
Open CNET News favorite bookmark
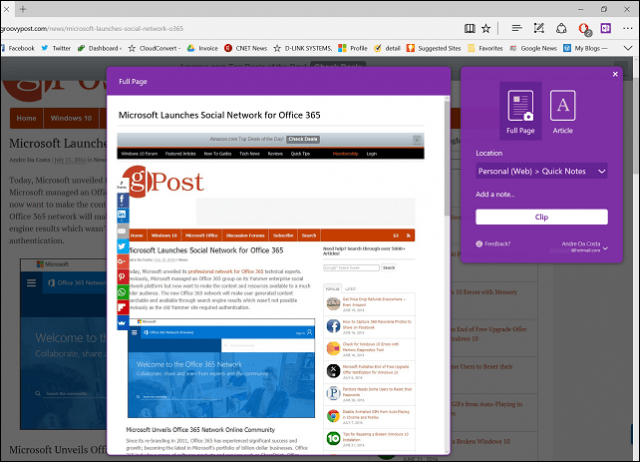(x=245, y=48)
